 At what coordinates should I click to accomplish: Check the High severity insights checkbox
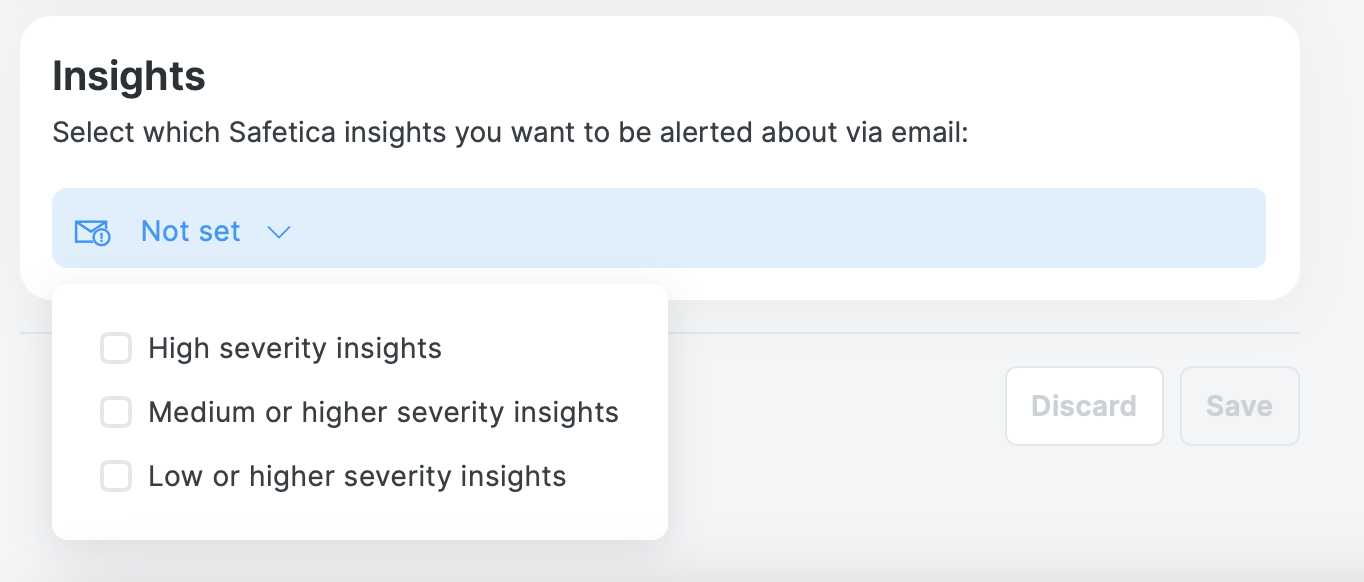[x=116, y=348]
